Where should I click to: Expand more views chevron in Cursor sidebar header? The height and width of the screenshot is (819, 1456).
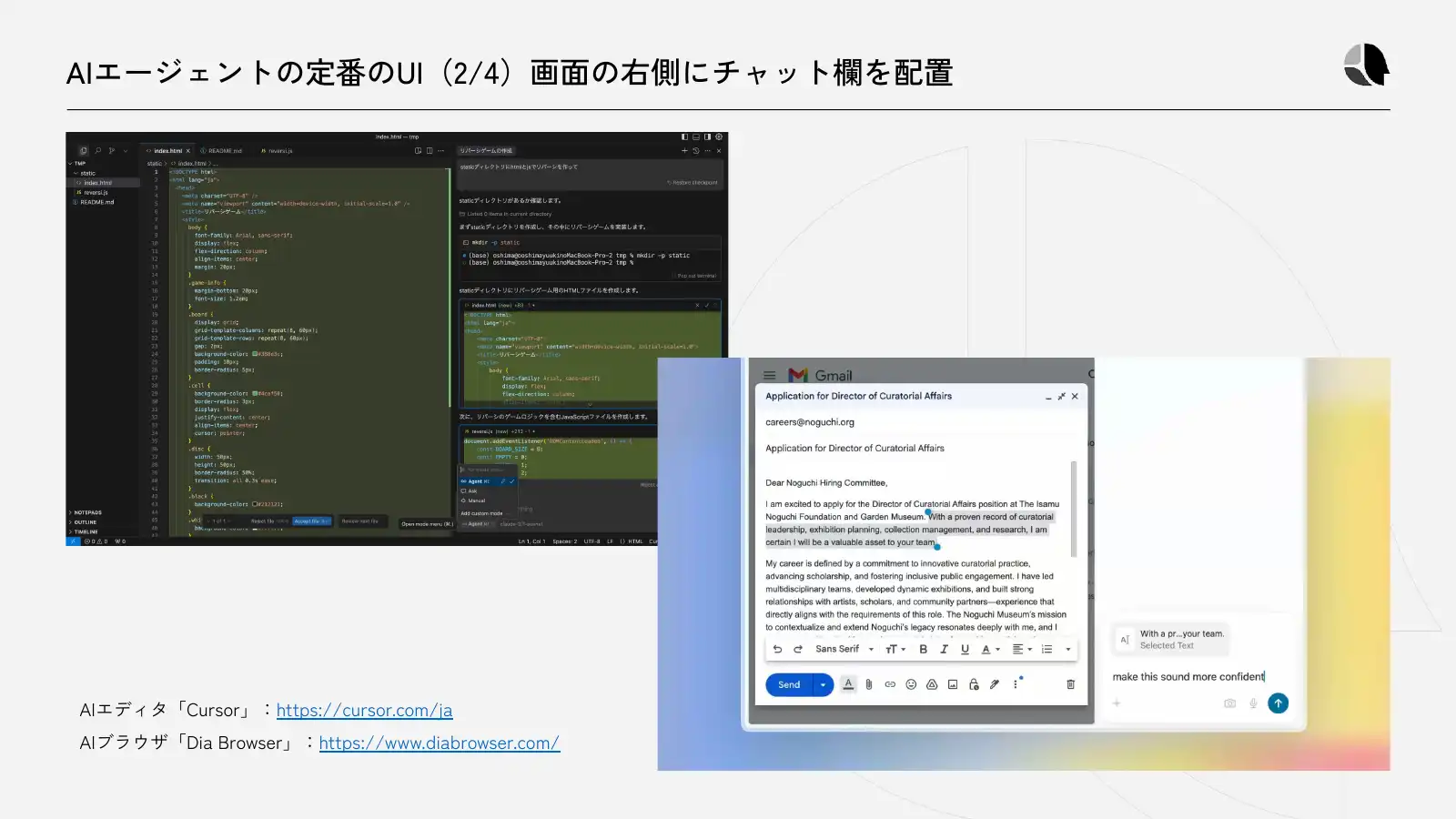coord(125,151)
